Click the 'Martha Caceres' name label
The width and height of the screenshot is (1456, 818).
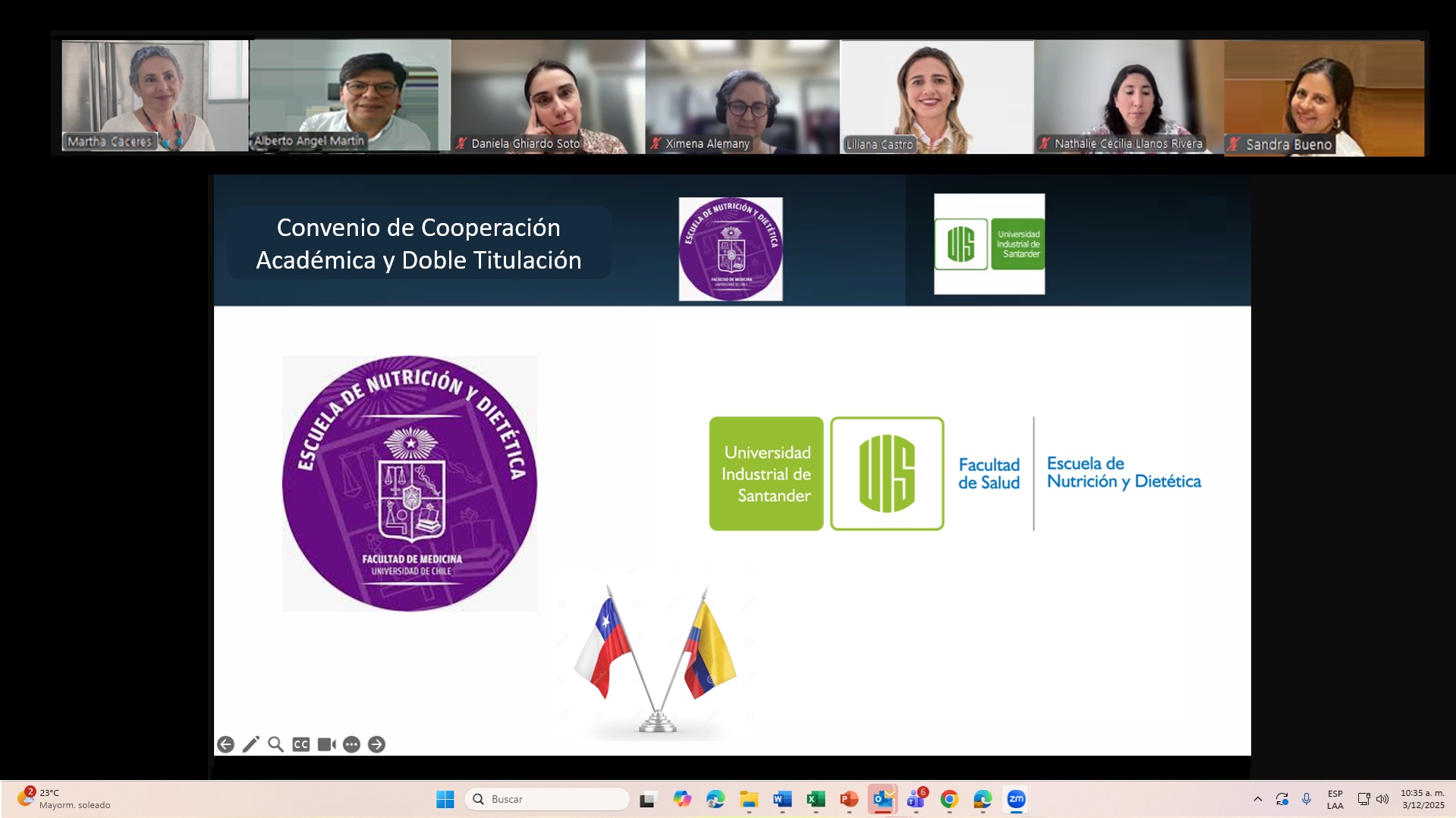pos(110,141)
